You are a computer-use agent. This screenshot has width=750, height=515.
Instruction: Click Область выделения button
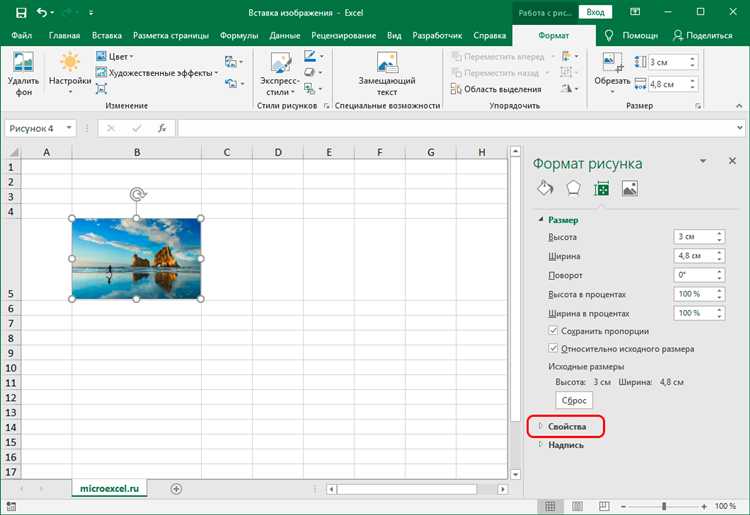pos(496,89)
